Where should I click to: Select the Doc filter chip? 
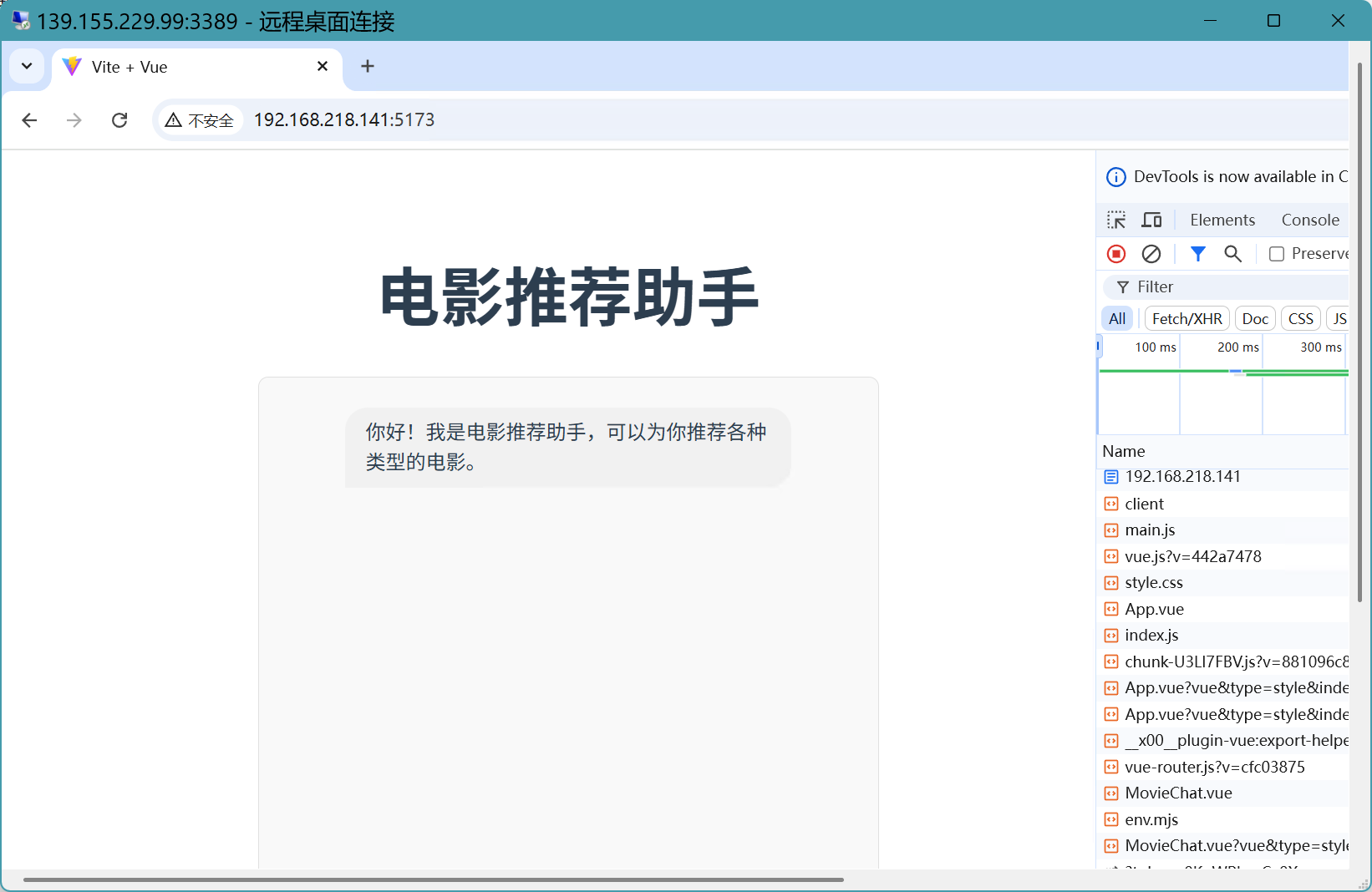1255,318
